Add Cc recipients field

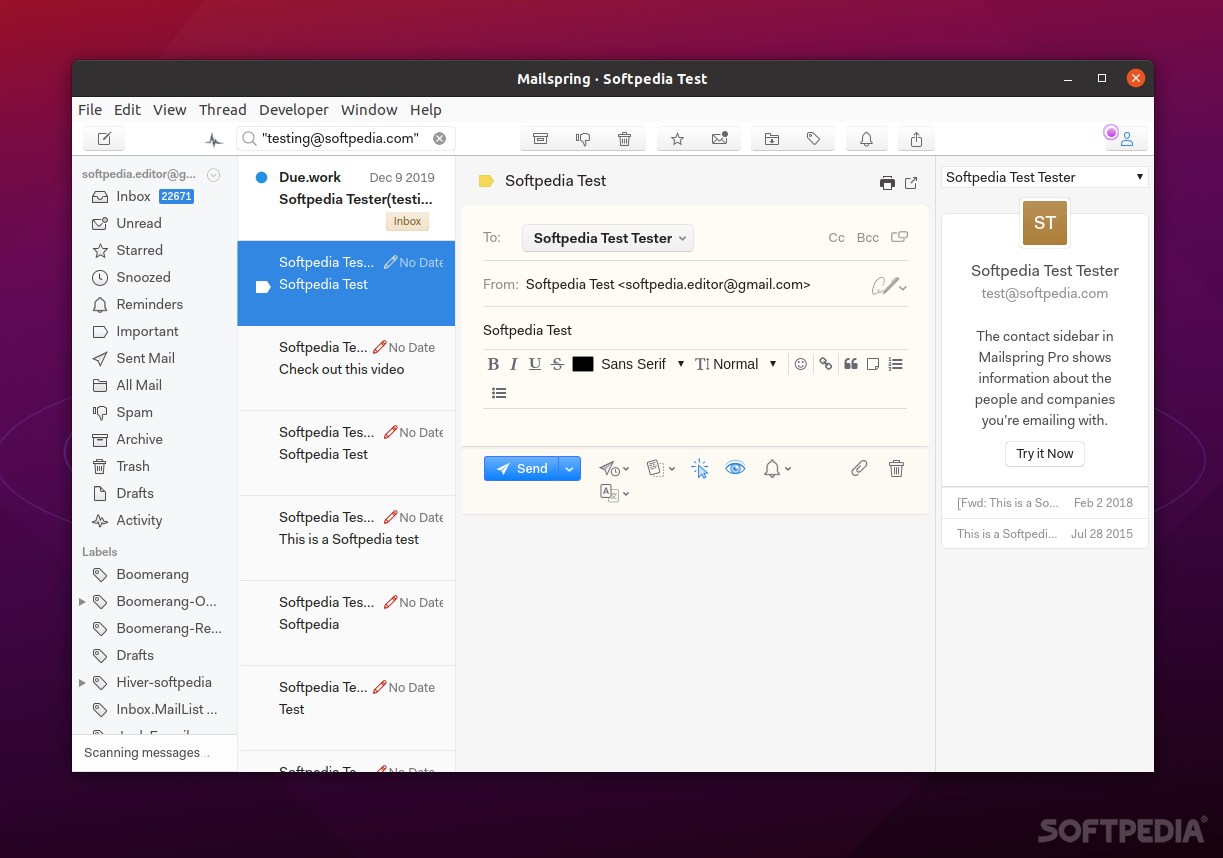[x=837, y=238]
